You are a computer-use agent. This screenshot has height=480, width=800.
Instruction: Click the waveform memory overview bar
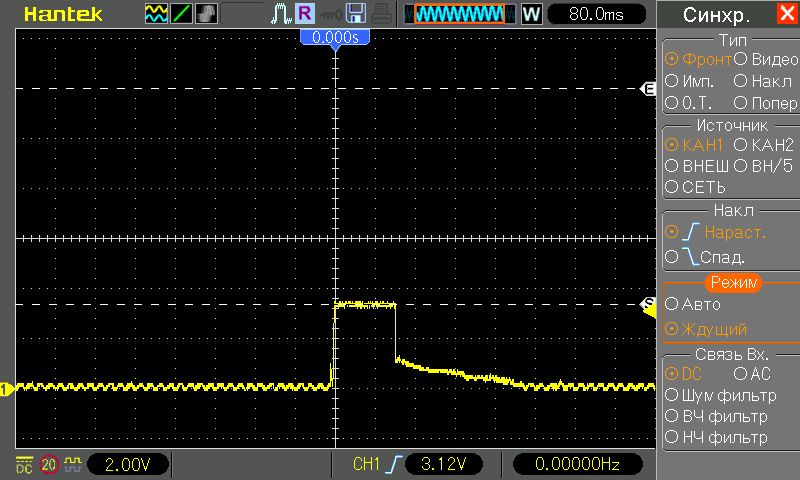459,14
